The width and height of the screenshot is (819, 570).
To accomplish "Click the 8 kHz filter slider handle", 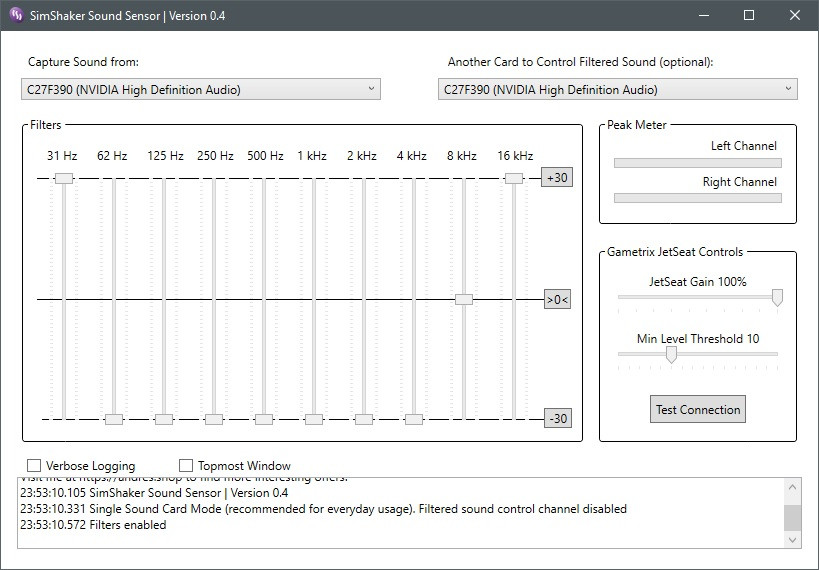I will coord(463,299).
